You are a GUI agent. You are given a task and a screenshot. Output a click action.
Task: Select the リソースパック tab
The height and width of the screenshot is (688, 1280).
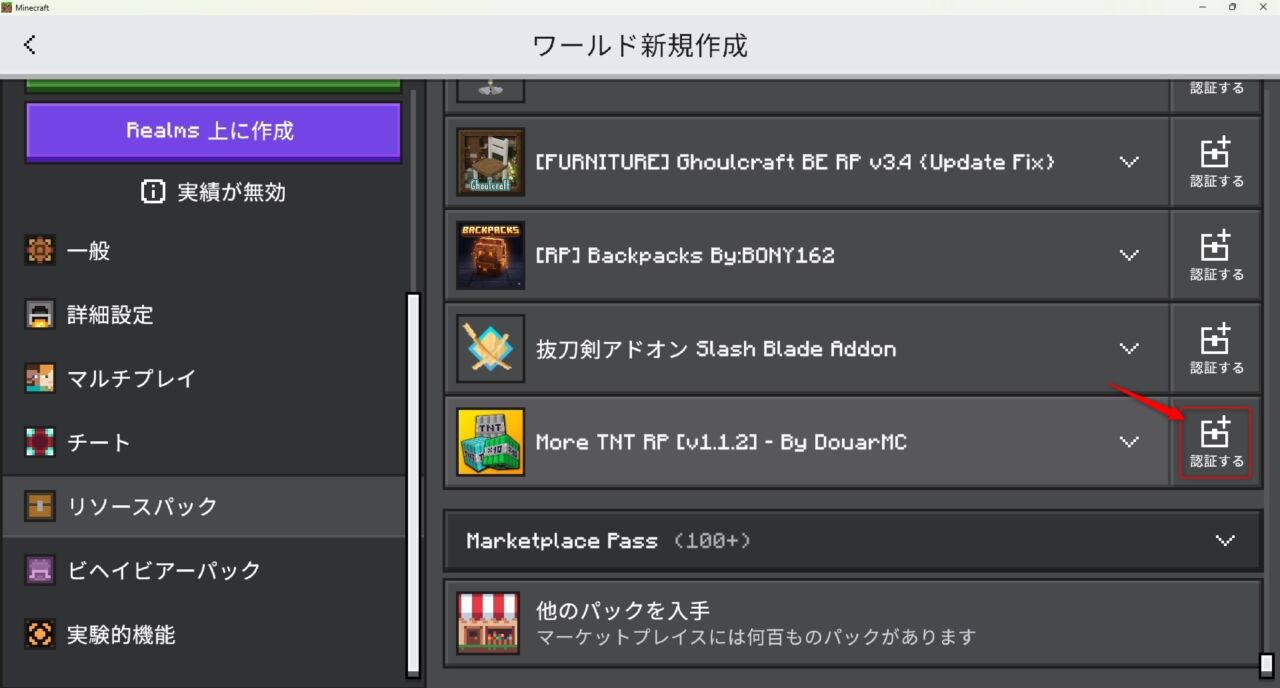pyautogui.click(x=204, y=506)
